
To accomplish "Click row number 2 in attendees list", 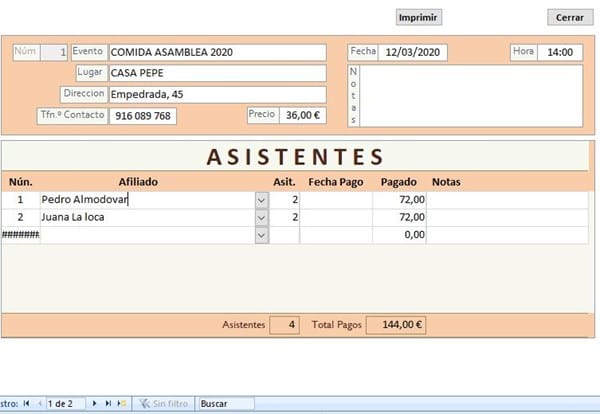I will 20,217.
